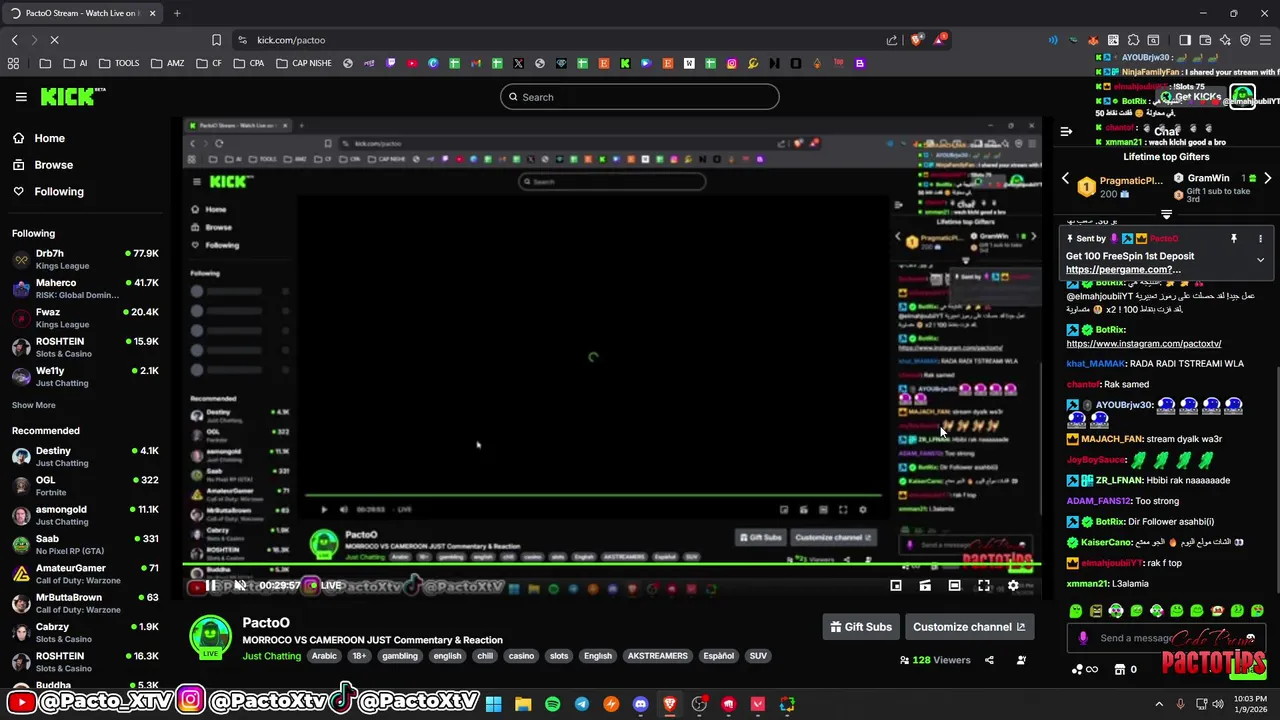Open the player settings gear

click(x=1013, y=586)
